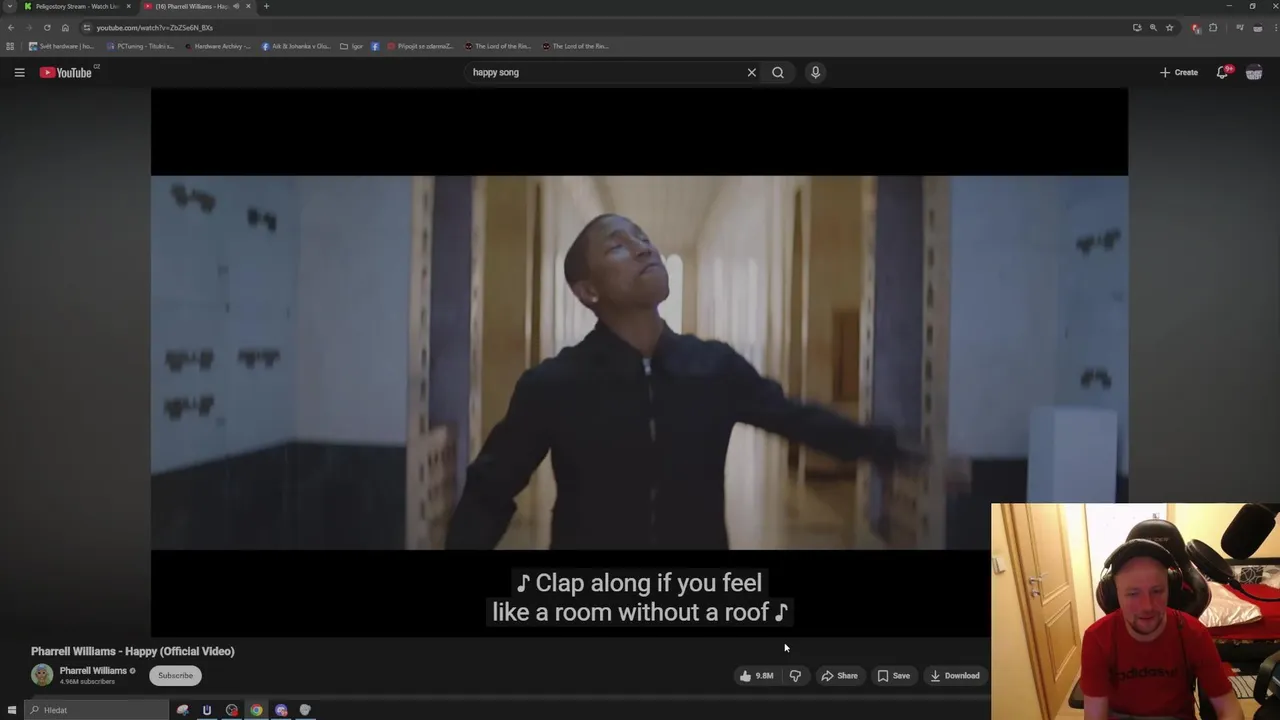Screen dimensions: 1280x720
Task: Open the bookmarks apps grid icon
Action: tap(10, 46)
